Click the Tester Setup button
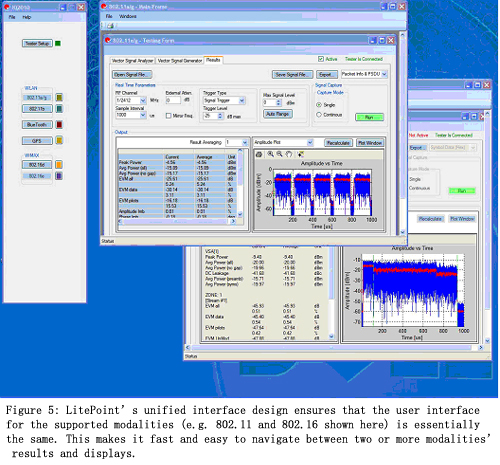The width and height of the screenshot is (500, 465). (x=37, y=43)
